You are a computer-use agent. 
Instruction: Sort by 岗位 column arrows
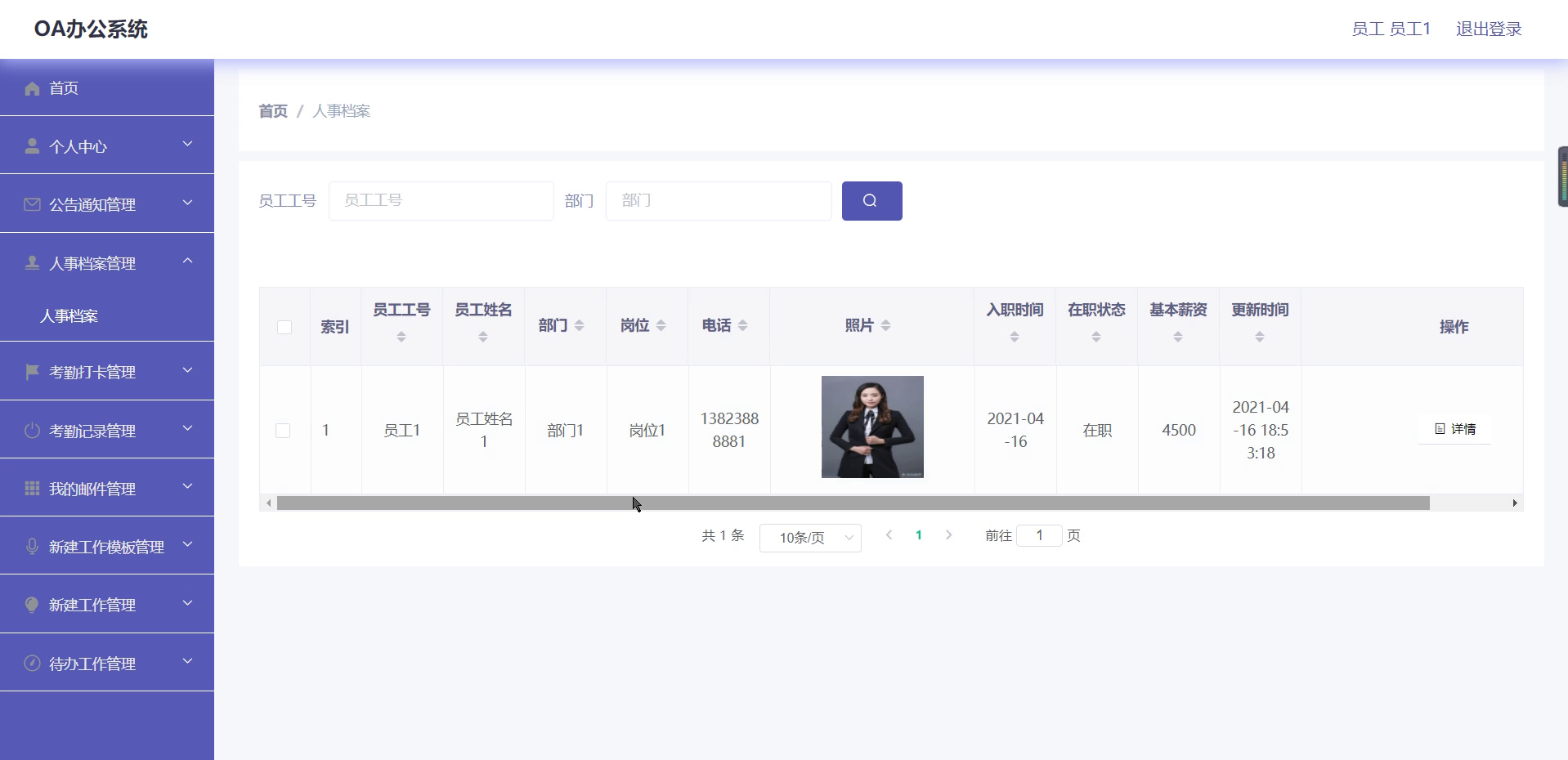pyautogui.click(x=661, y=325)
